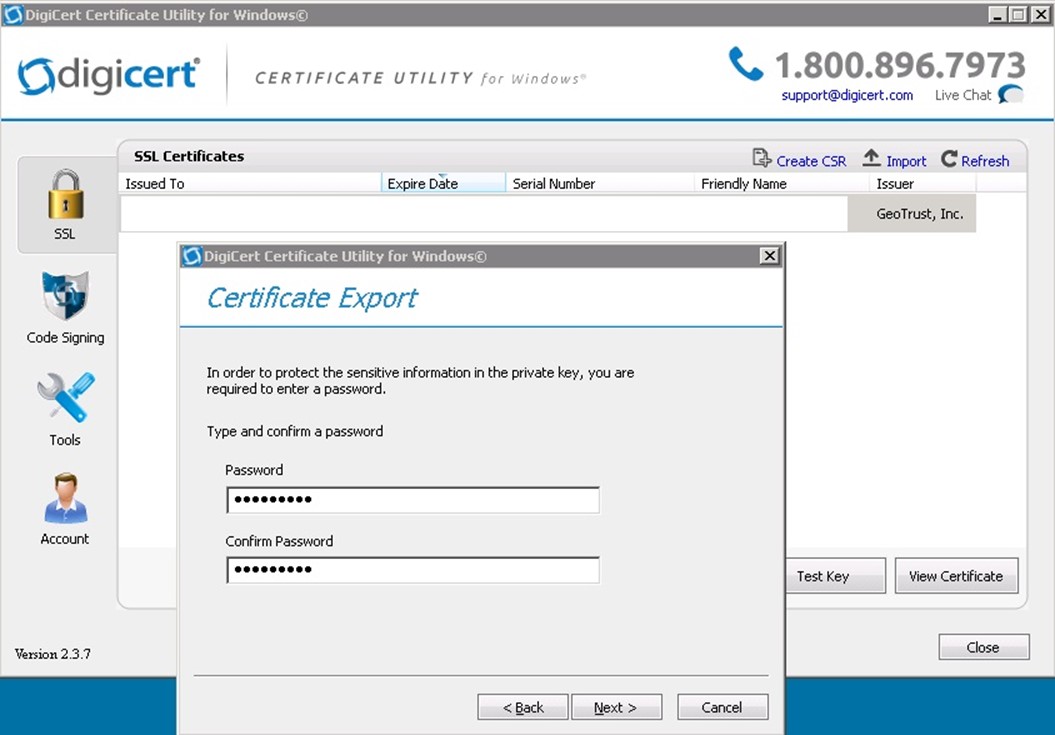This screenshot has height=735, width=1055.
Task: Click the Import upload arrow icon
Action: pos(871,158)
